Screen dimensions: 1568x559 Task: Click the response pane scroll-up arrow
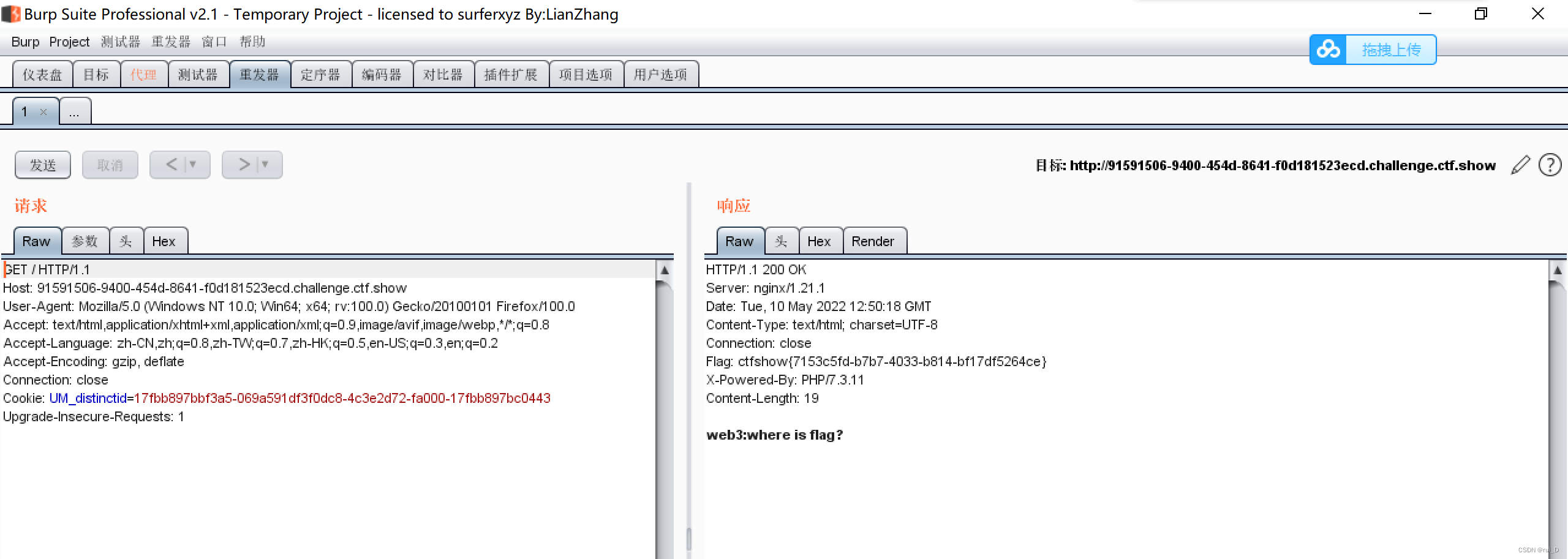click(x=1558, y=270)
